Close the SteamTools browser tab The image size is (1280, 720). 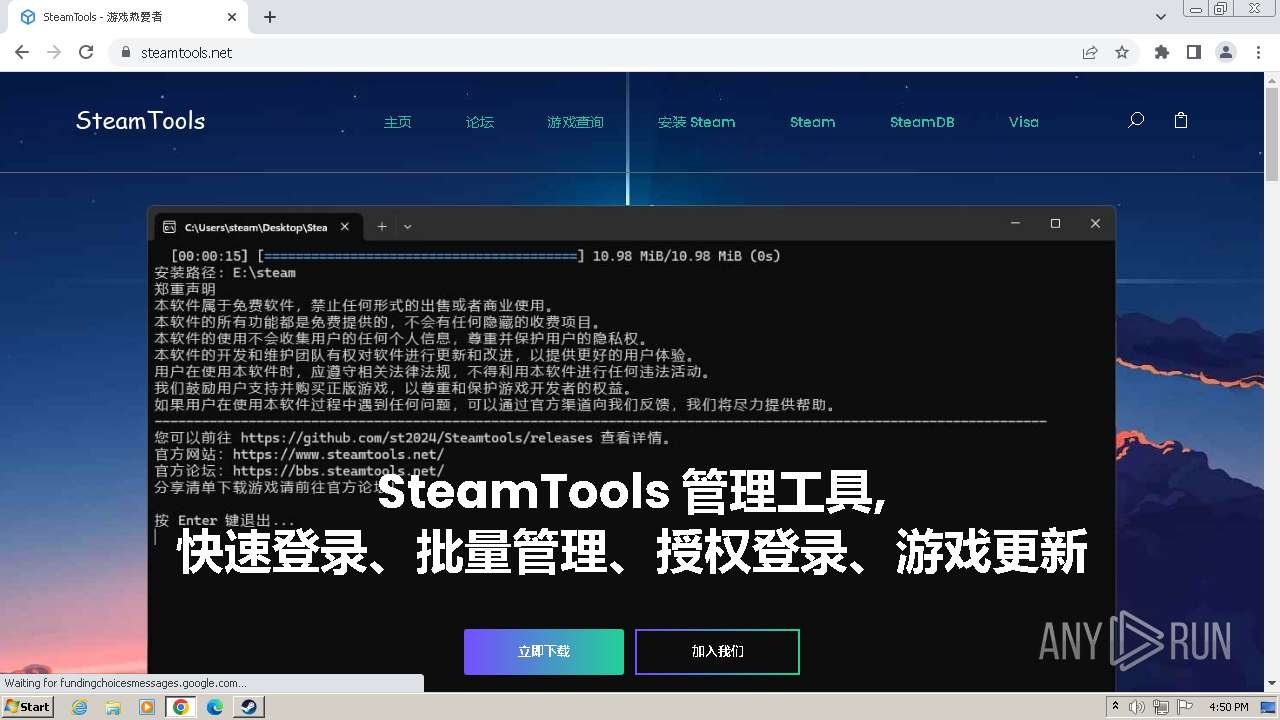point(232,17)
